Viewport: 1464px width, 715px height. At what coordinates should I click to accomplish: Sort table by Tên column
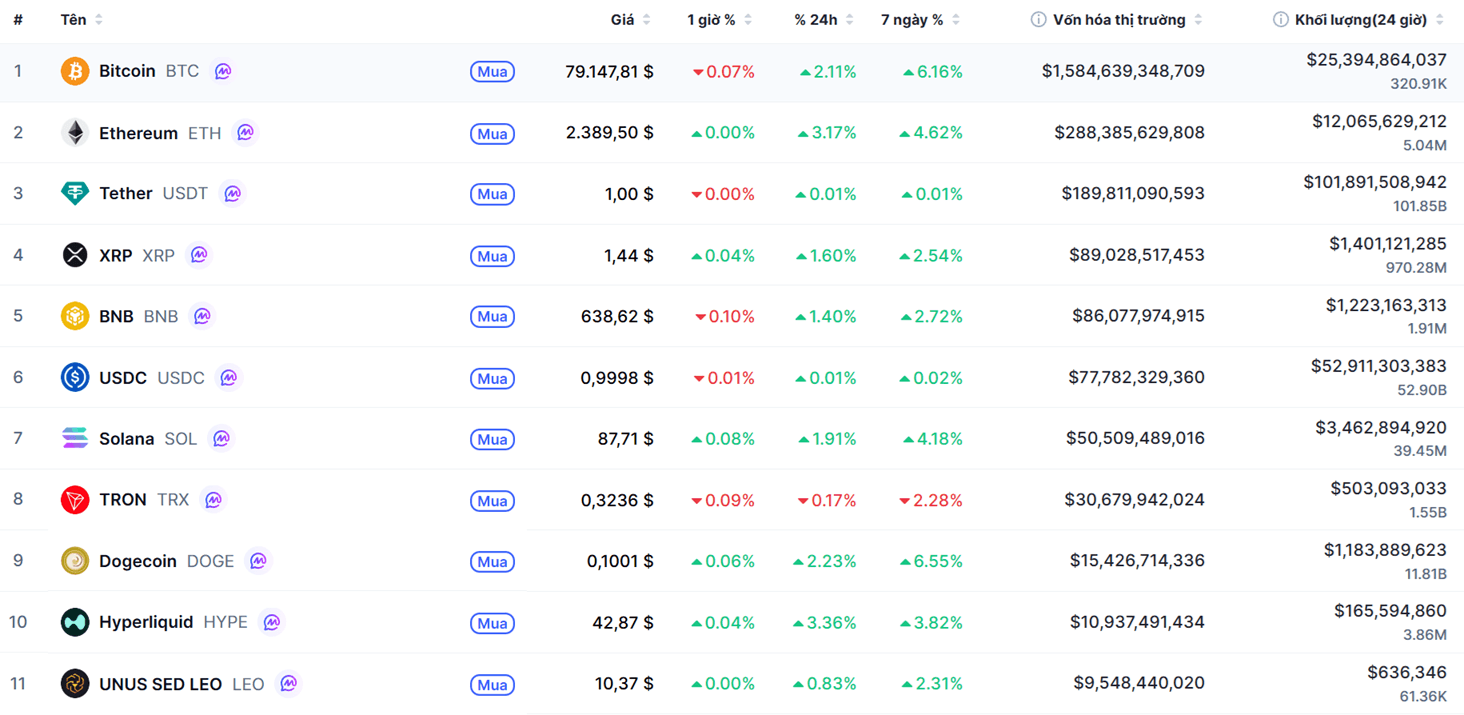[81, 20]
